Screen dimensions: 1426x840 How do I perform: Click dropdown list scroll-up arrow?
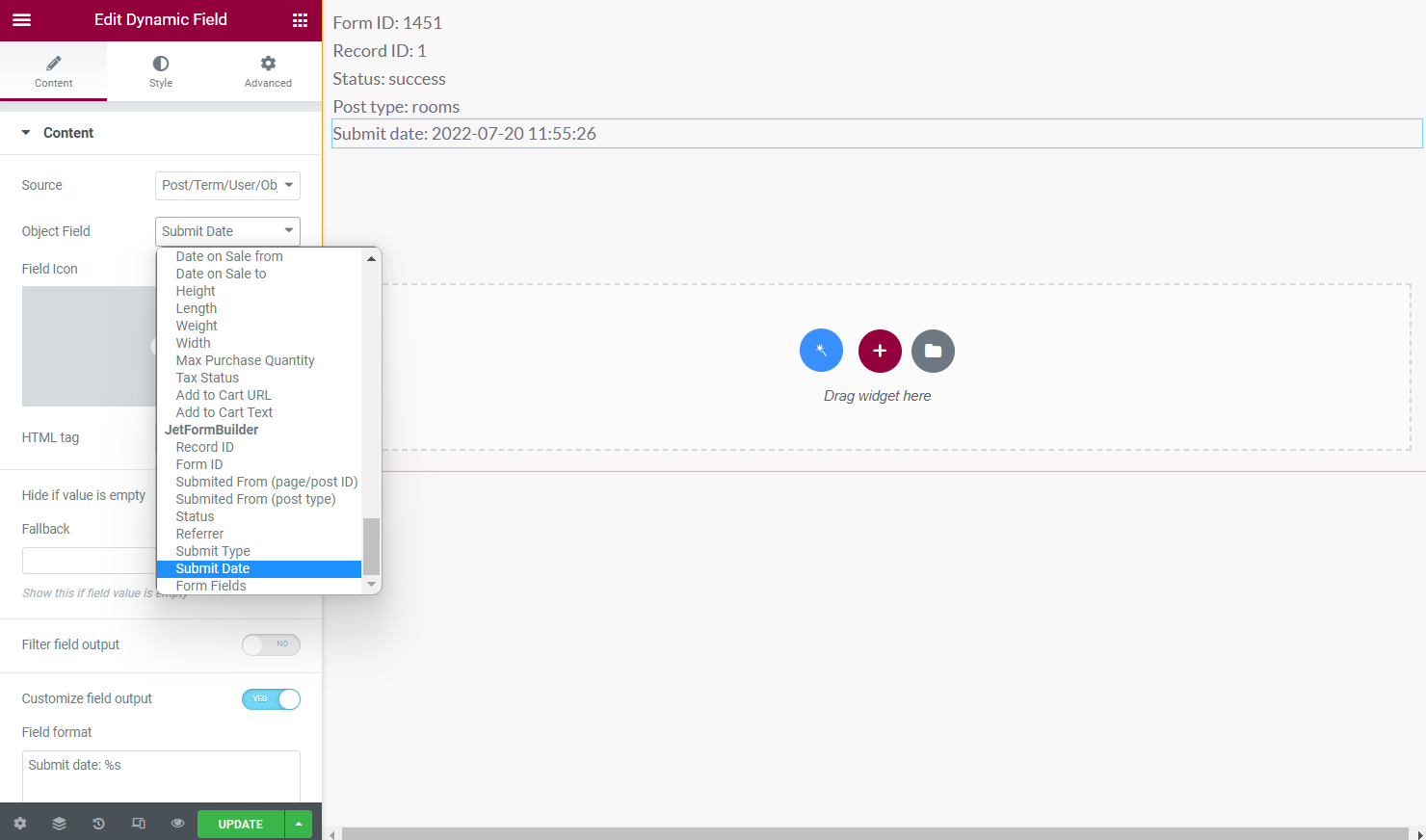(x=371, y=258)
